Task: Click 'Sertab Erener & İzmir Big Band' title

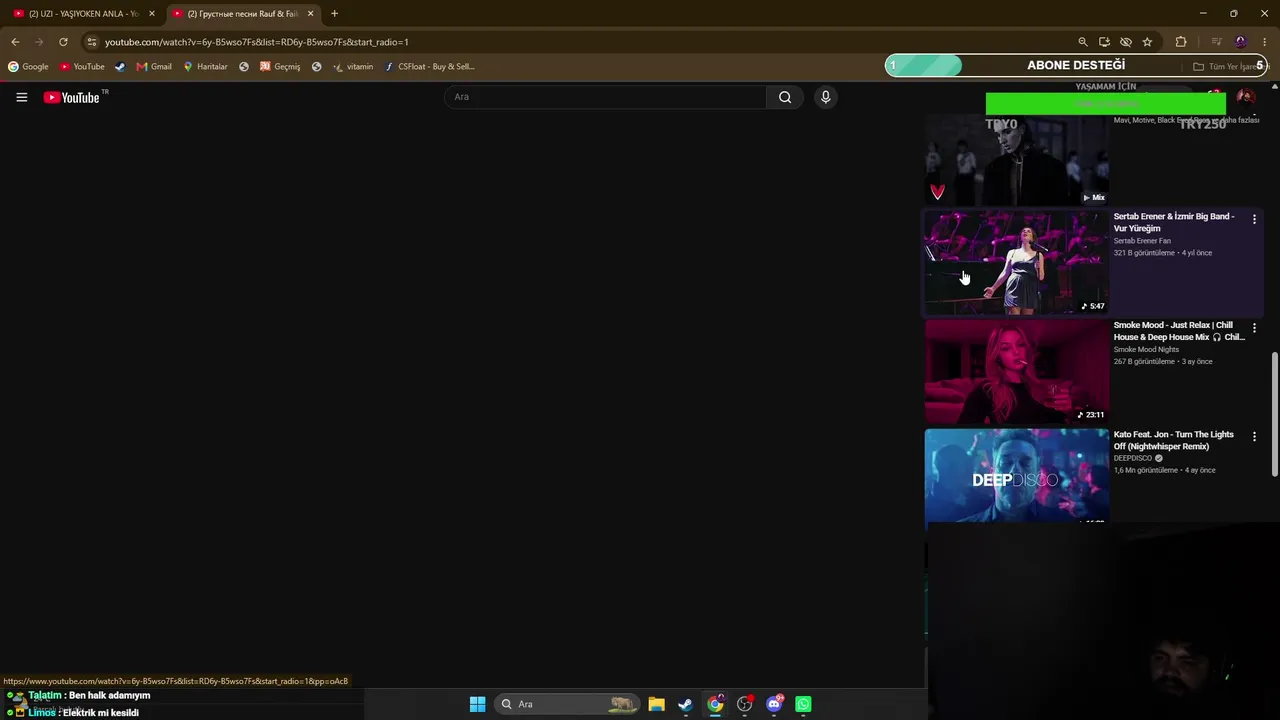Action: [1174, 222]
